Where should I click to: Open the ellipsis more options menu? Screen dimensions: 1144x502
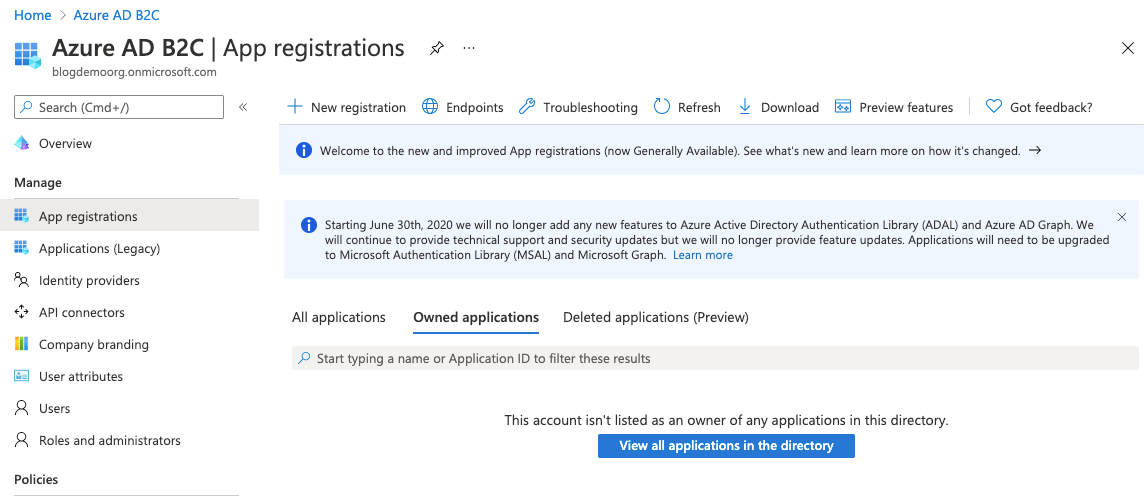click(x=469, y=48)
